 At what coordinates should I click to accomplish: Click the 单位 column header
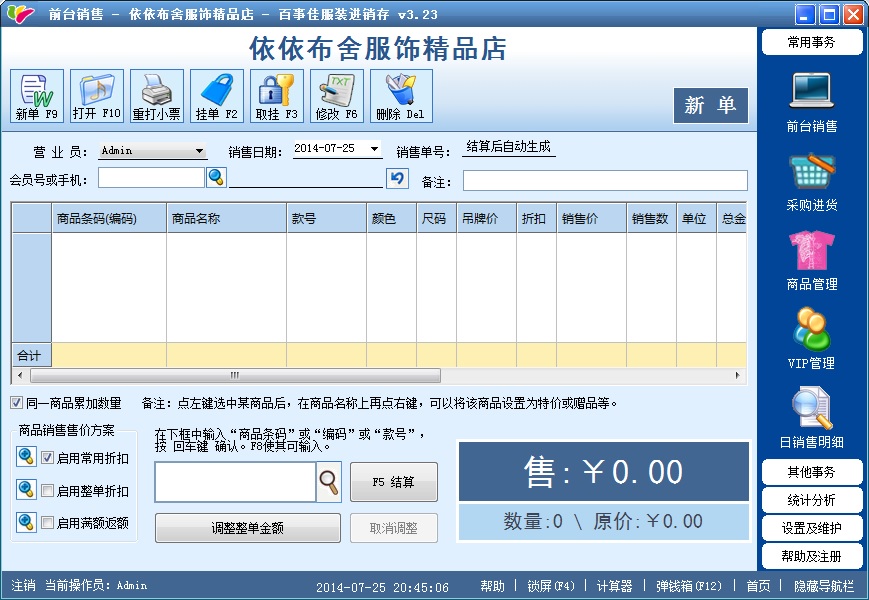point(696,218)
